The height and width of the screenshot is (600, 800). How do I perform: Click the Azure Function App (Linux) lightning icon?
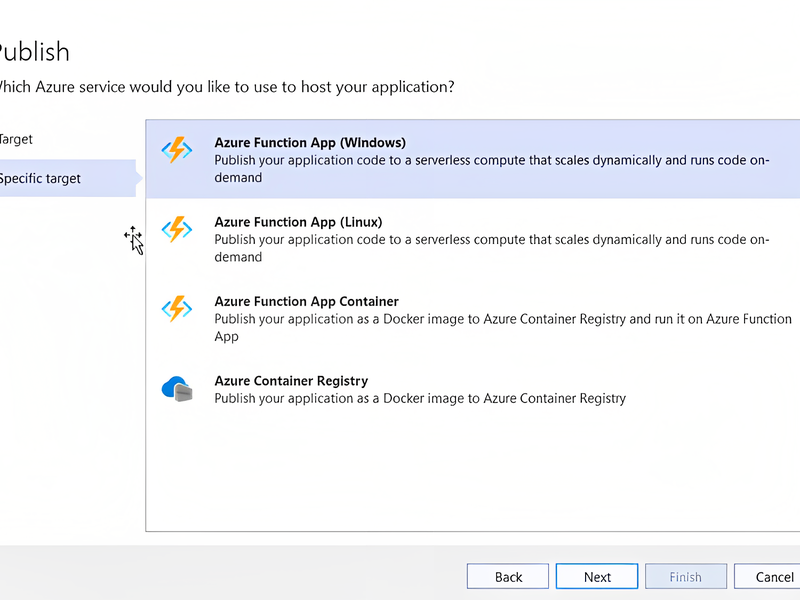pos(177,229)
